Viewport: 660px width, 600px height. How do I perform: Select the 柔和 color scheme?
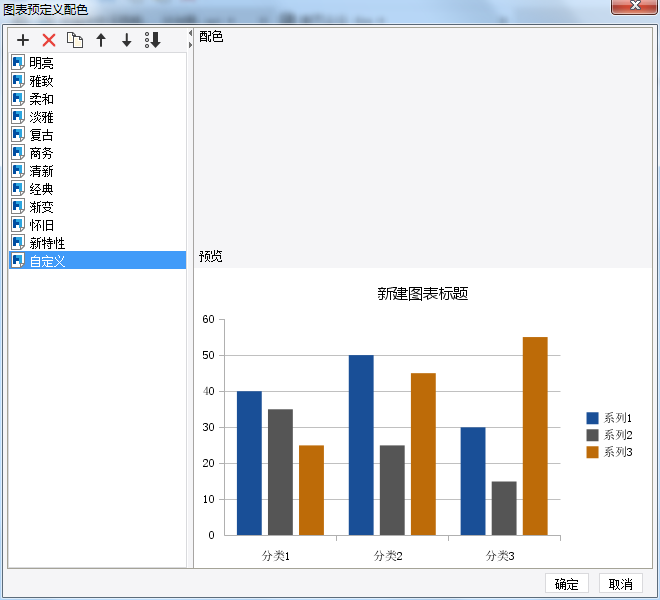pyautogui.click(x=98, y=99)
